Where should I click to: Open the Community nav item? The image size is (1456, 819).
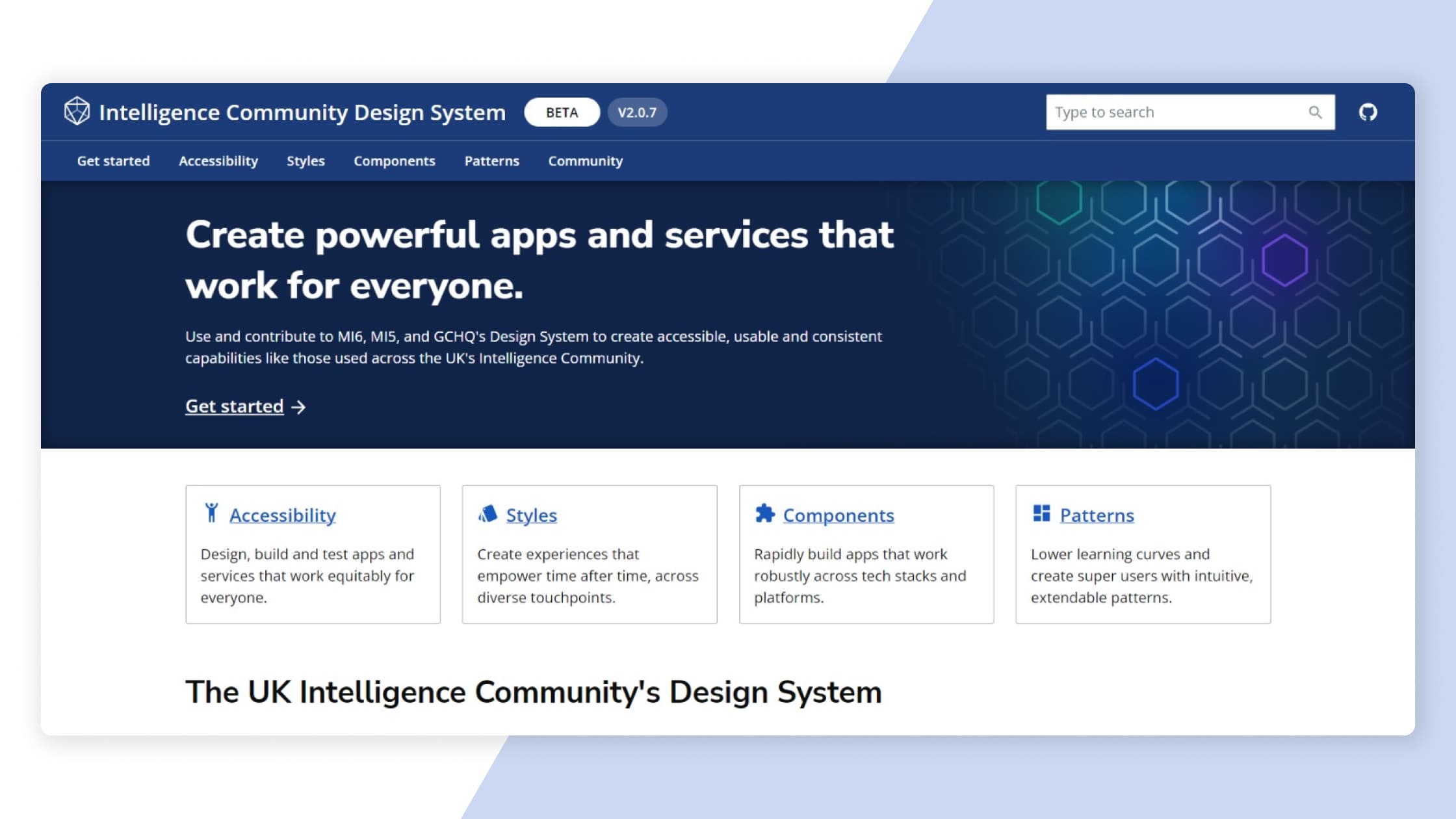585,161
